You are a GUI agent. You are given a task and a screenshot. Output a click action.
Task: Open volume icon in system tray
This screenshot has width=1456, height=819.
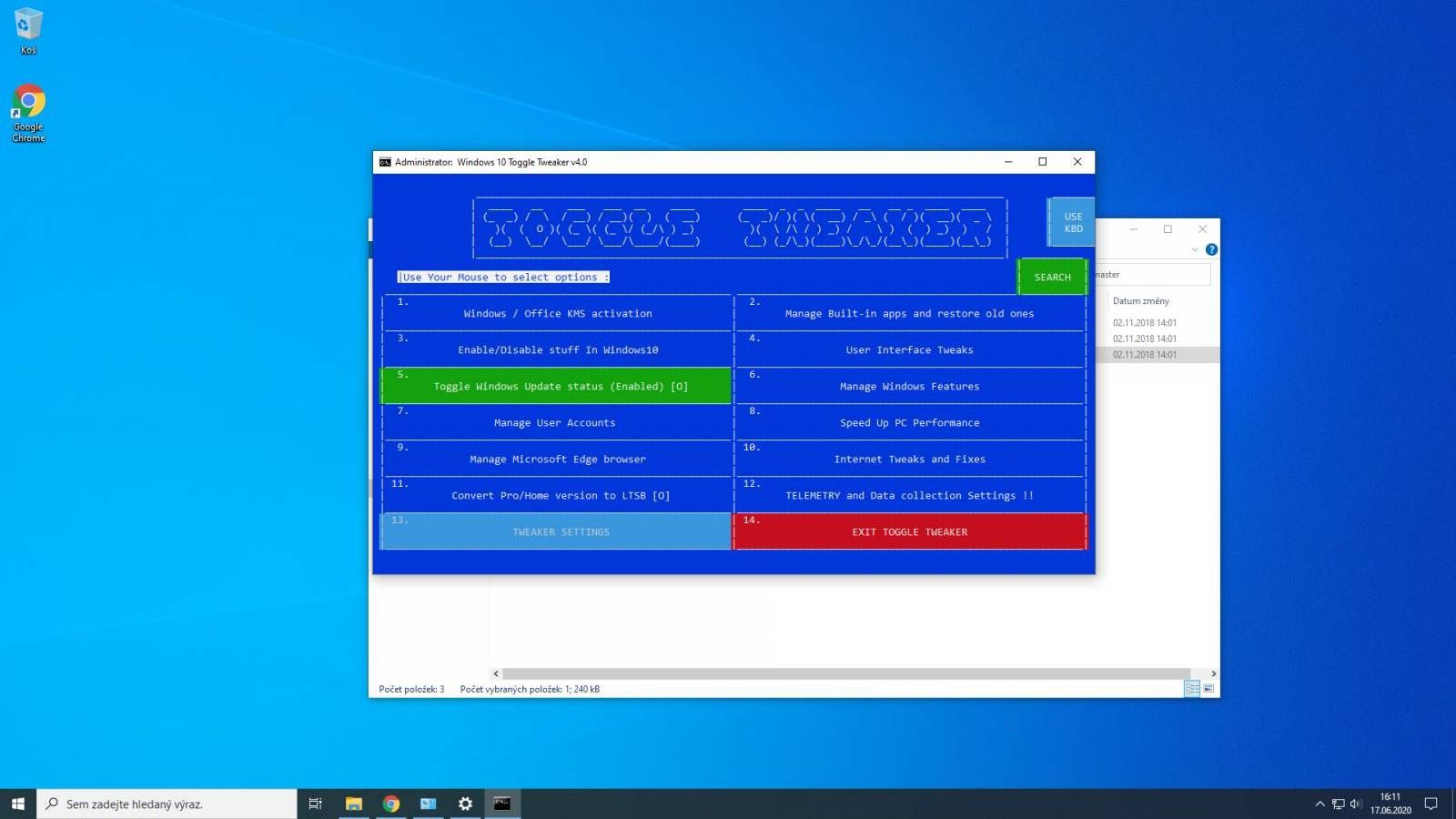(x=1356, y=804)
